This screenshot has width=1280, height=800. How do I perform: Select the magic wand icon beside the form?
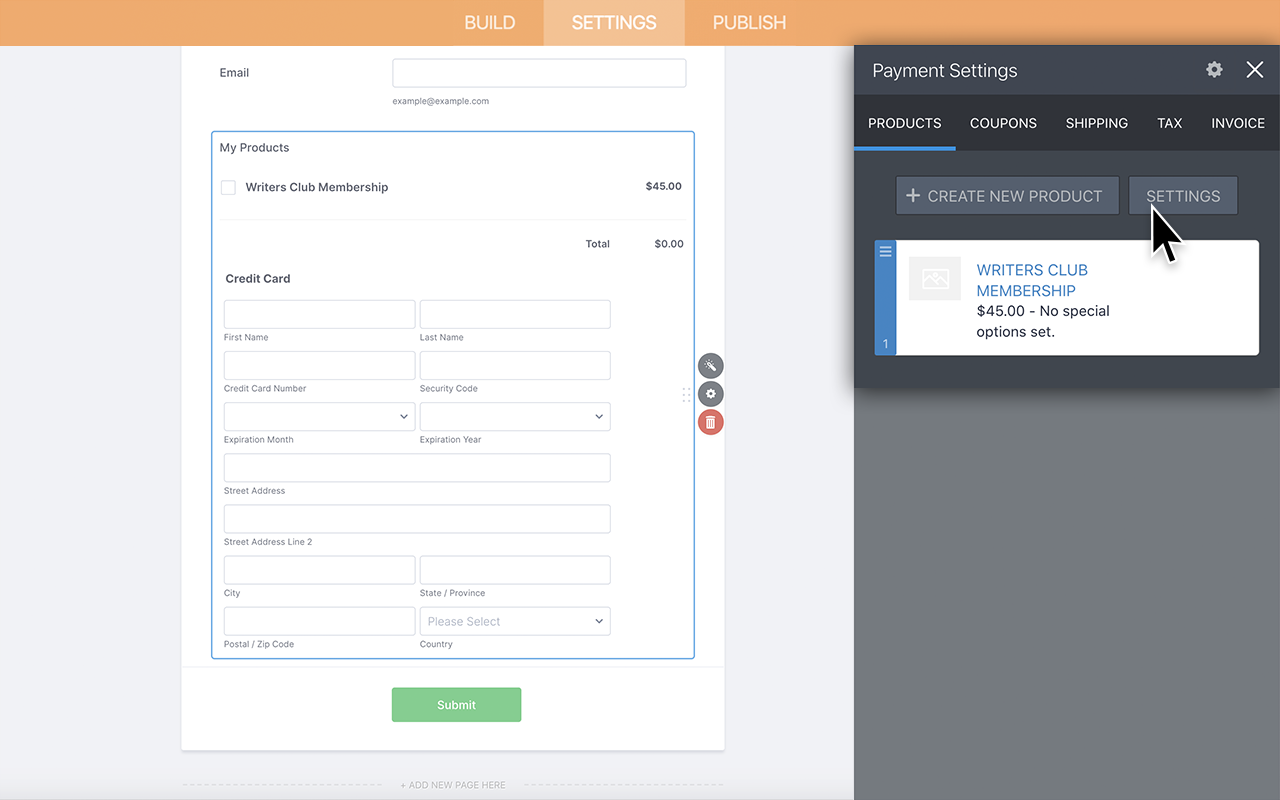710,365
